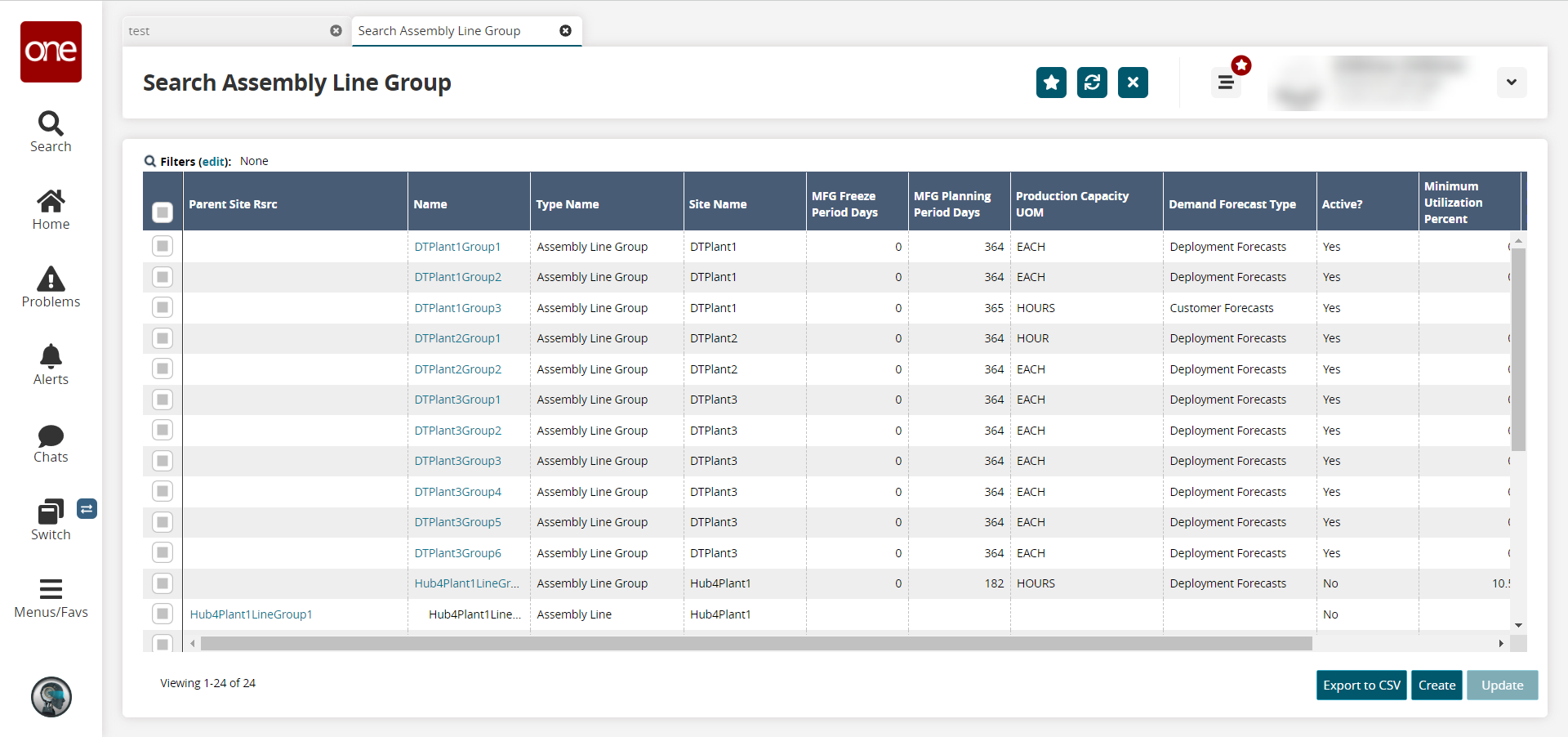Close the Search Assembly Line Group tab
1568x737 pixels.
(x=565, y=31)
